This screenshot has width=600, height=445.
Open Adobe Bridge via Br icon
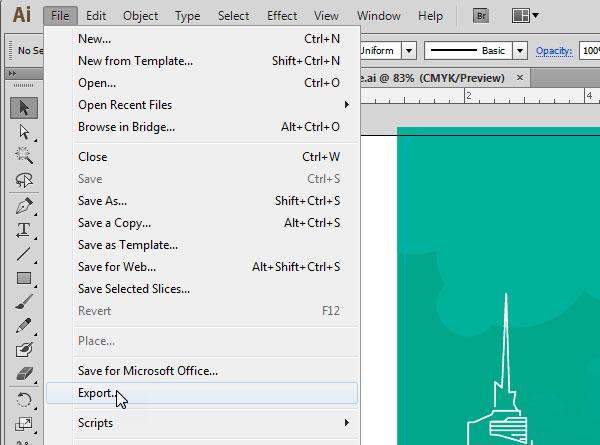[x=481, y=16]
